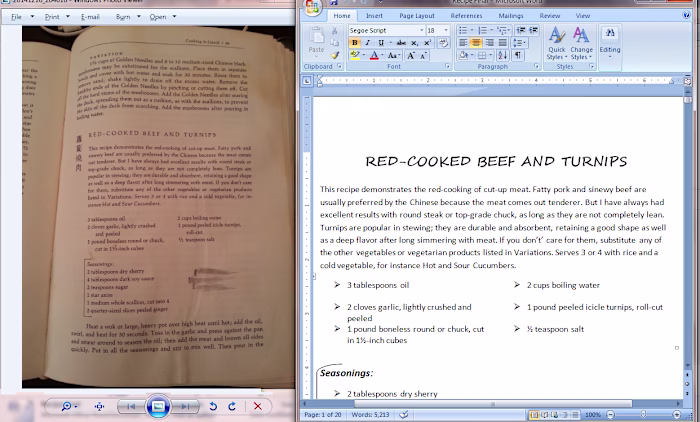Click the Change Styles button
Image resolution: width=700 pixels, height=422 pixels.
click(x=581, y=43)
